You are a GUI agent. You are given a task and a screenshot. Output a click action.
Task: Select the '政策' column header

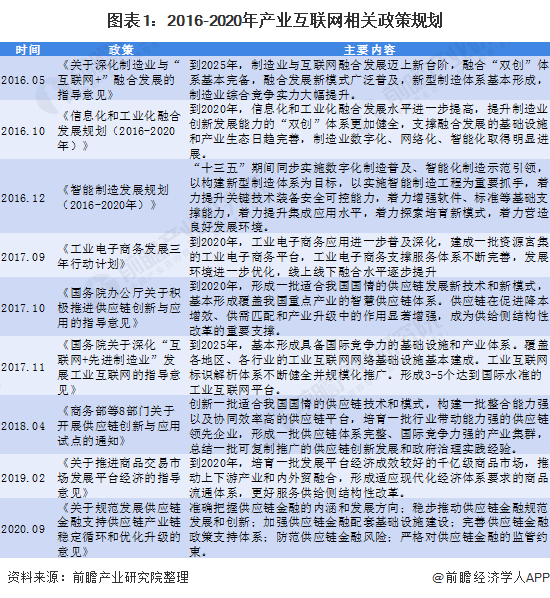[121, 50]
